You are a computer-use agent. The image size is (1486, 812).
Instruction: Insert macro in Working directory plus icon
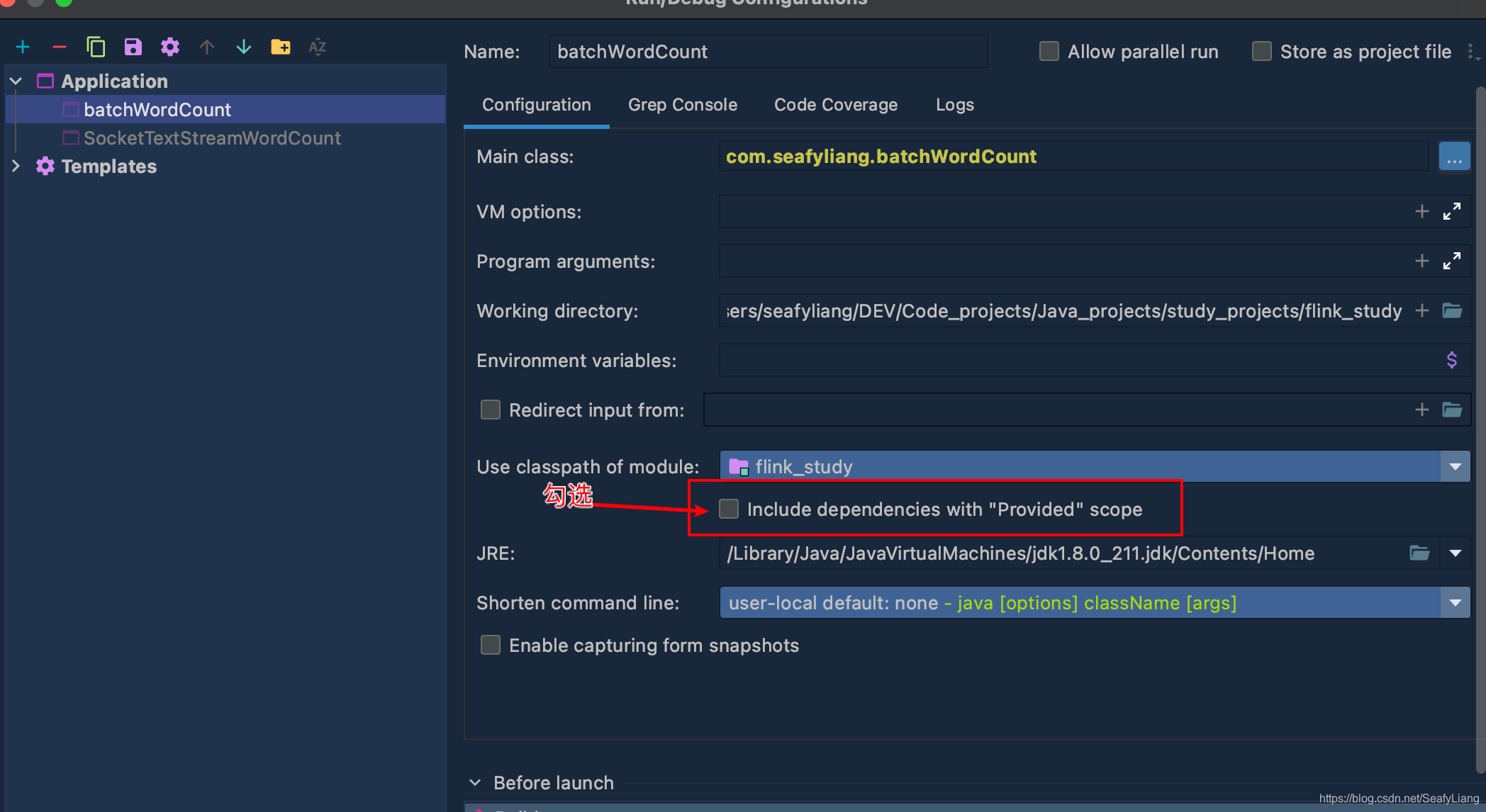pyautogui.click(x=1421, y=310)
